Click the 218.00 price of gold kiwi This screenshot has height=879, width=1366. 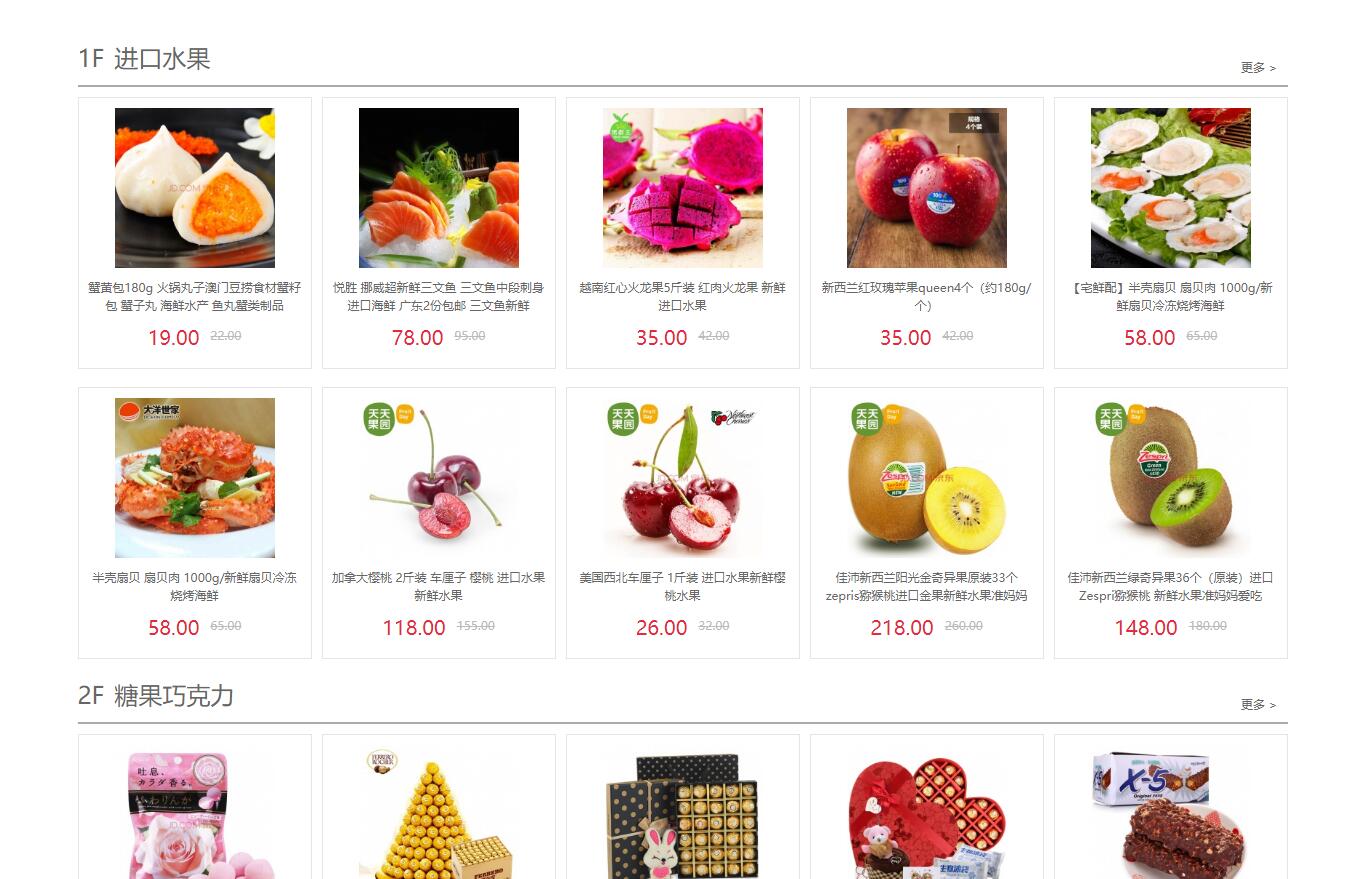point(902,628)
